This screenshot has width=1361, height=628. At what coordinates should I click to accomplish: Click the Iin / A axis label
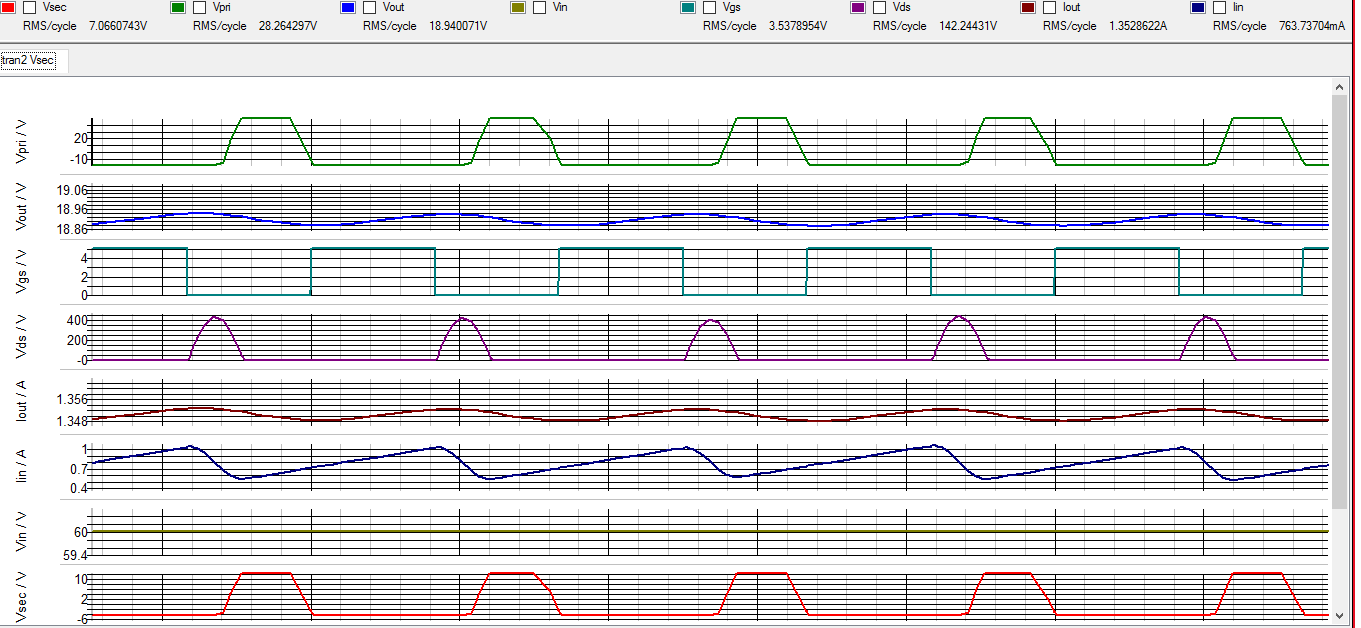tap(23, 468)
